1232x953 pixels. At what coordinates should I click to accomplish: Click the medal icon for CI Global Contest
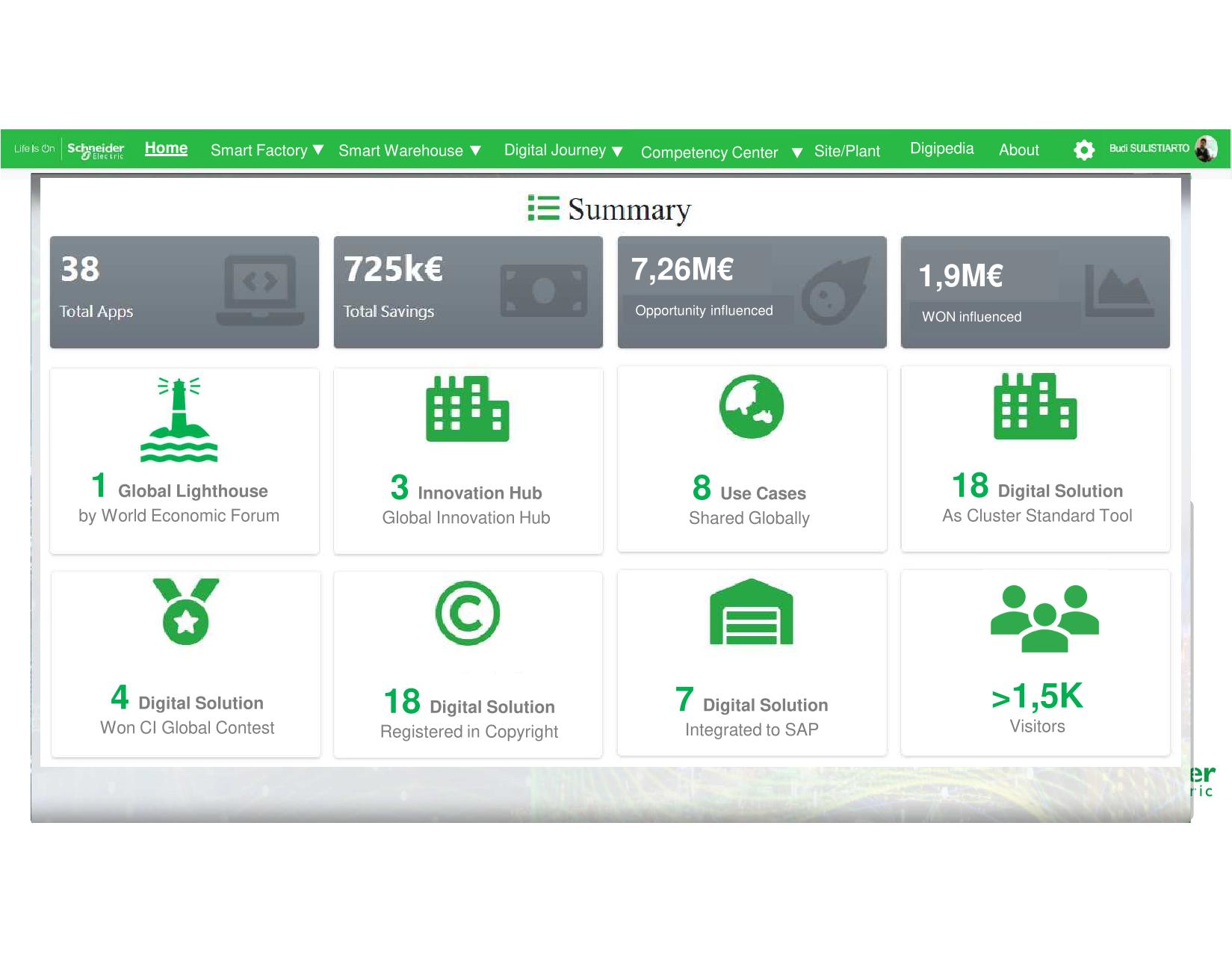(x=186, y=611)
